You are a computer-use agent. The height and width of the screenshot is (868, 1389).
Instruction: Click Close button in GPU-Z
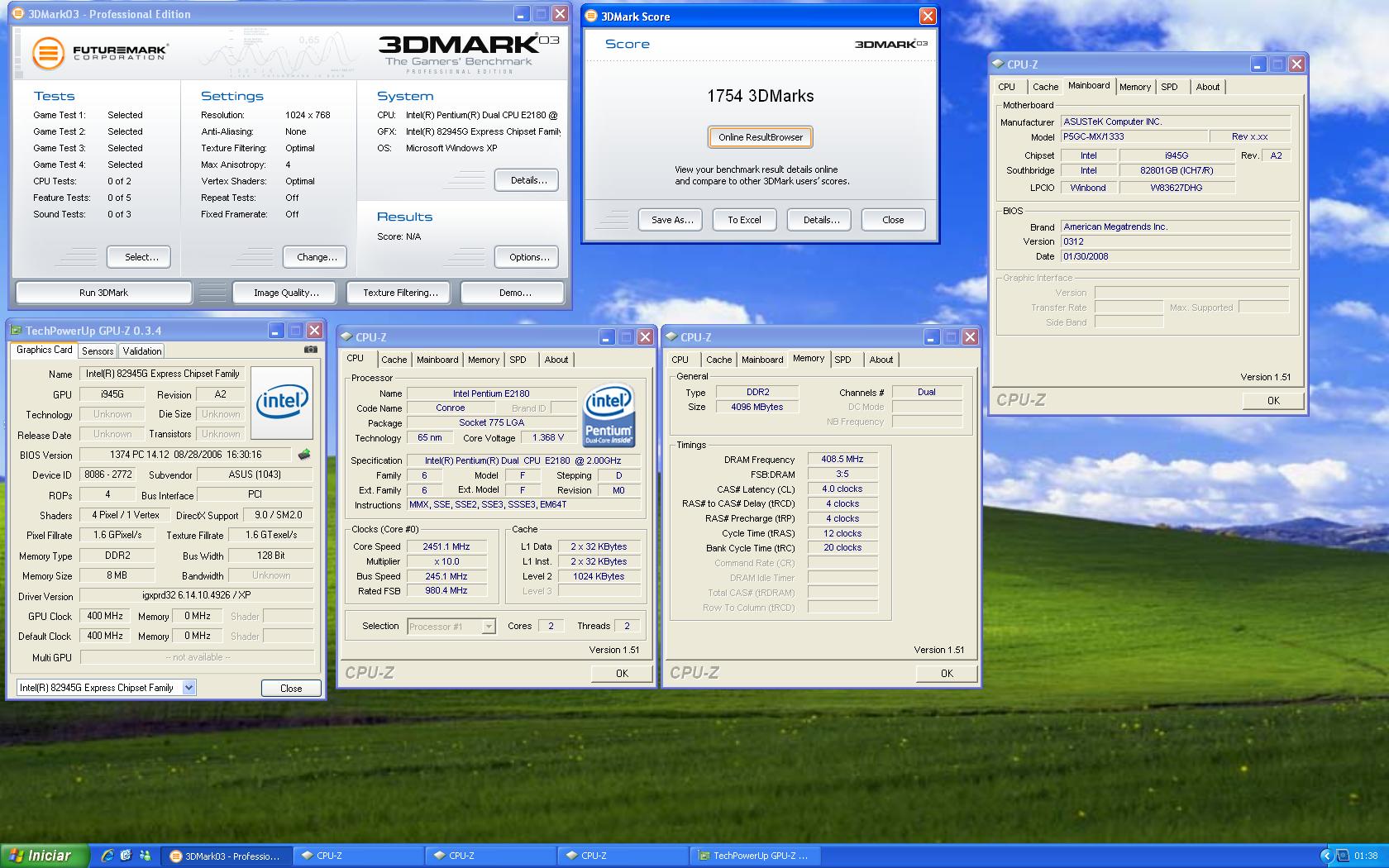[291, 688]
